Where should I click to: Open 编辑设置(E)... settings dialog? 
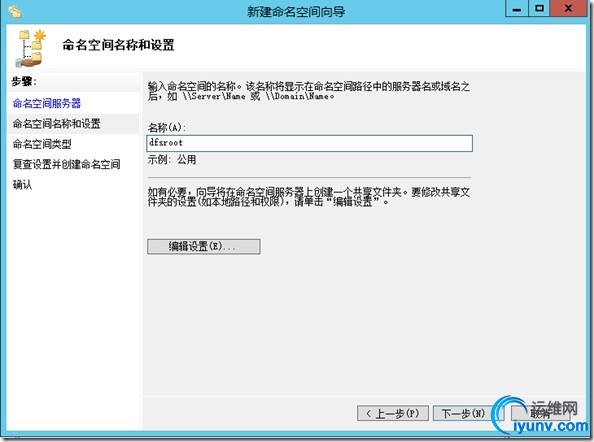pyautogui.click(x=203, y=246)
